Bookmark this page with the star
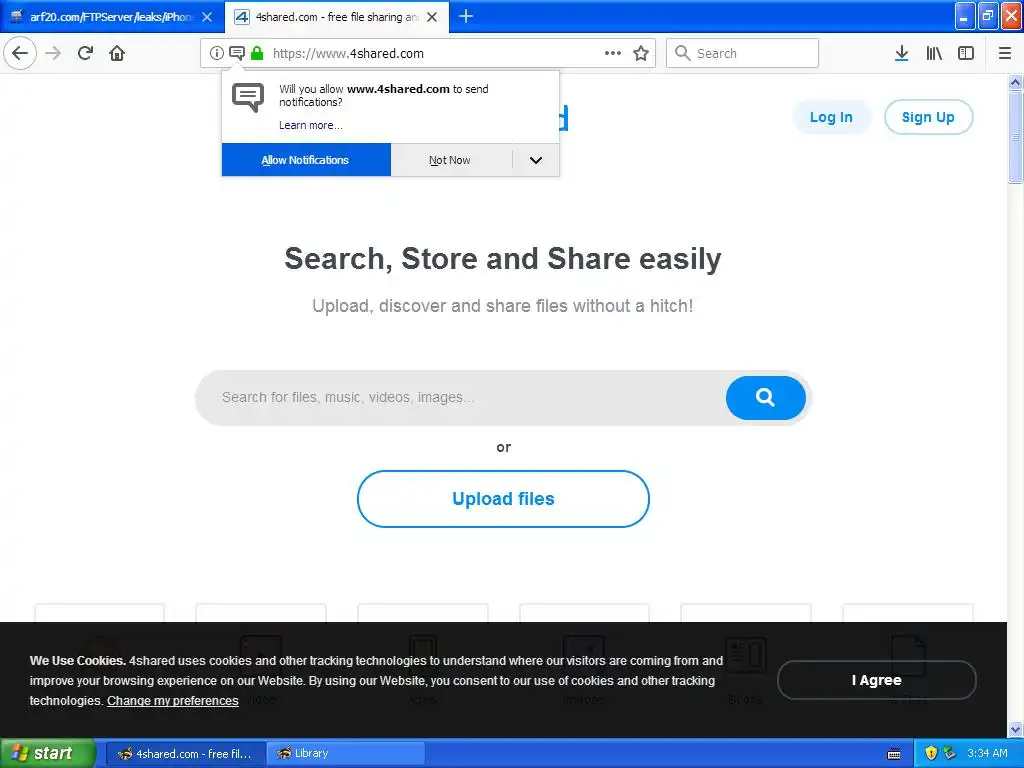Viewport: 1024px width, 768px height. [641, 53]
